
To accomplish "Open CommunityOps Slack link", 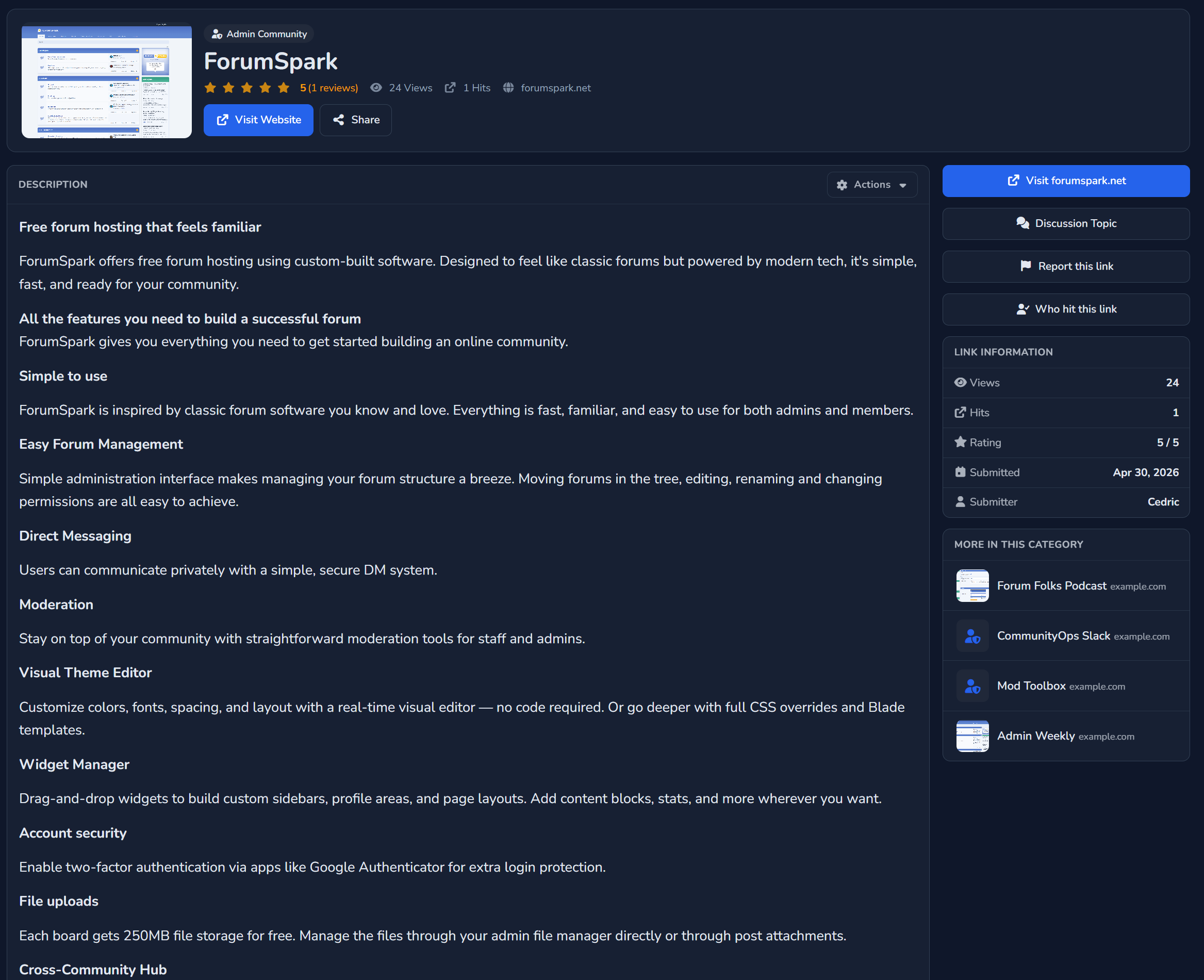I will 1053,635.
